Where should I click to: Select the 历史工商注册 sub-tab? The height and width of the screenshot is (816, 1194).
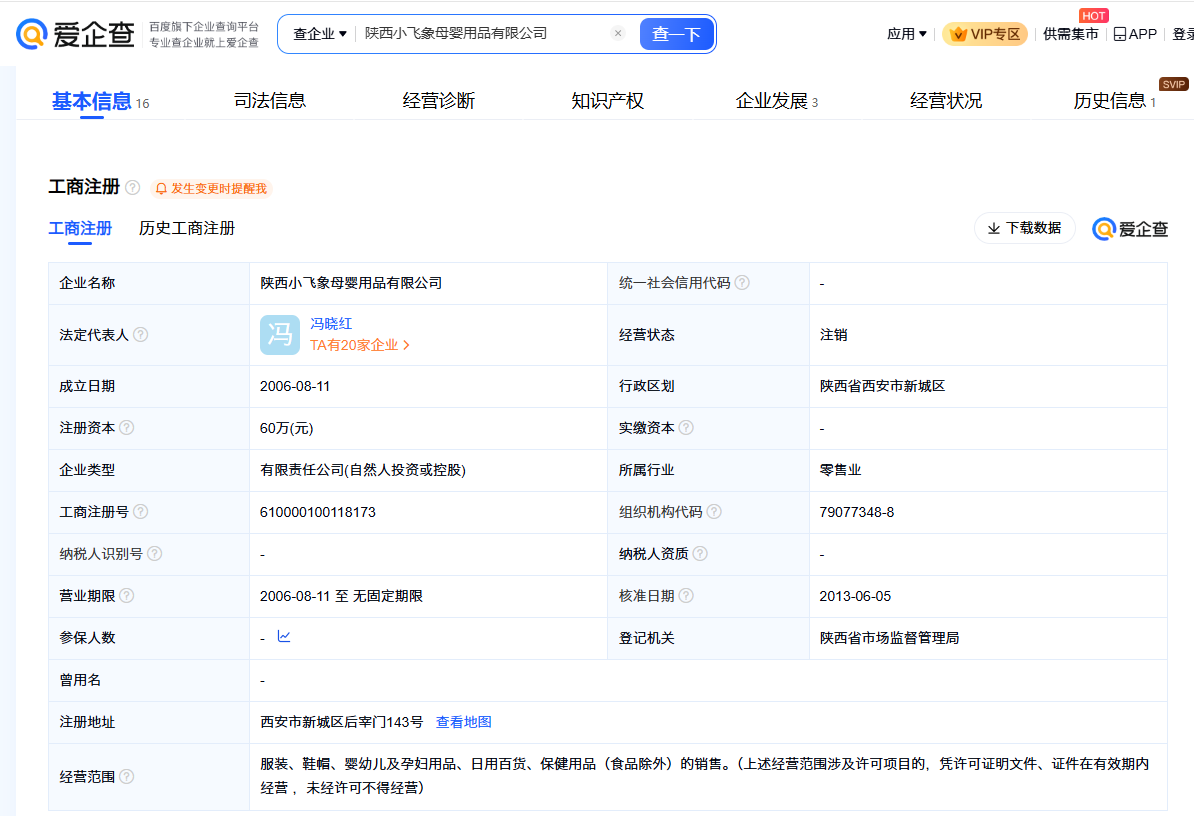(x=187, y=229)
